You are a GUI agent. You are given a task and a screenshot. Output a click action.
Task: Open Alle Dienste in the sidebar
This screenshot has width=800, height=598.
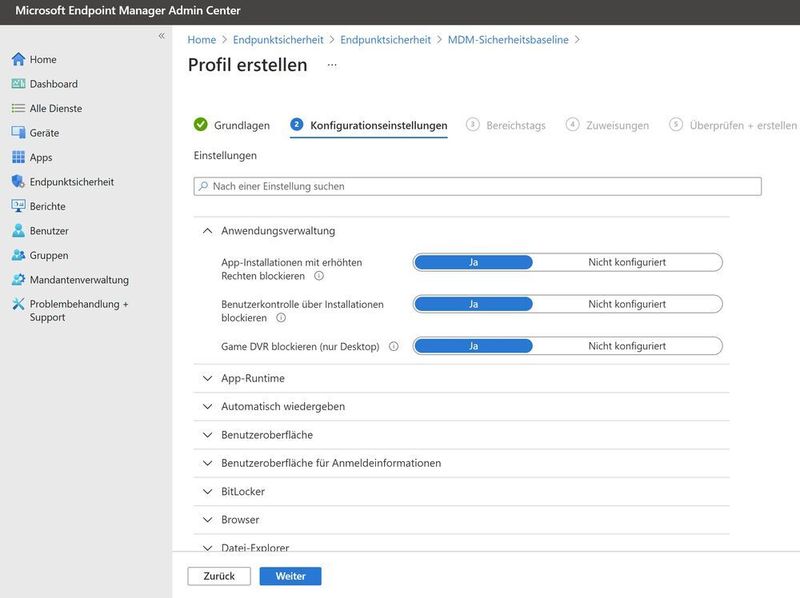pyautogui.click(x=56, y=108)
